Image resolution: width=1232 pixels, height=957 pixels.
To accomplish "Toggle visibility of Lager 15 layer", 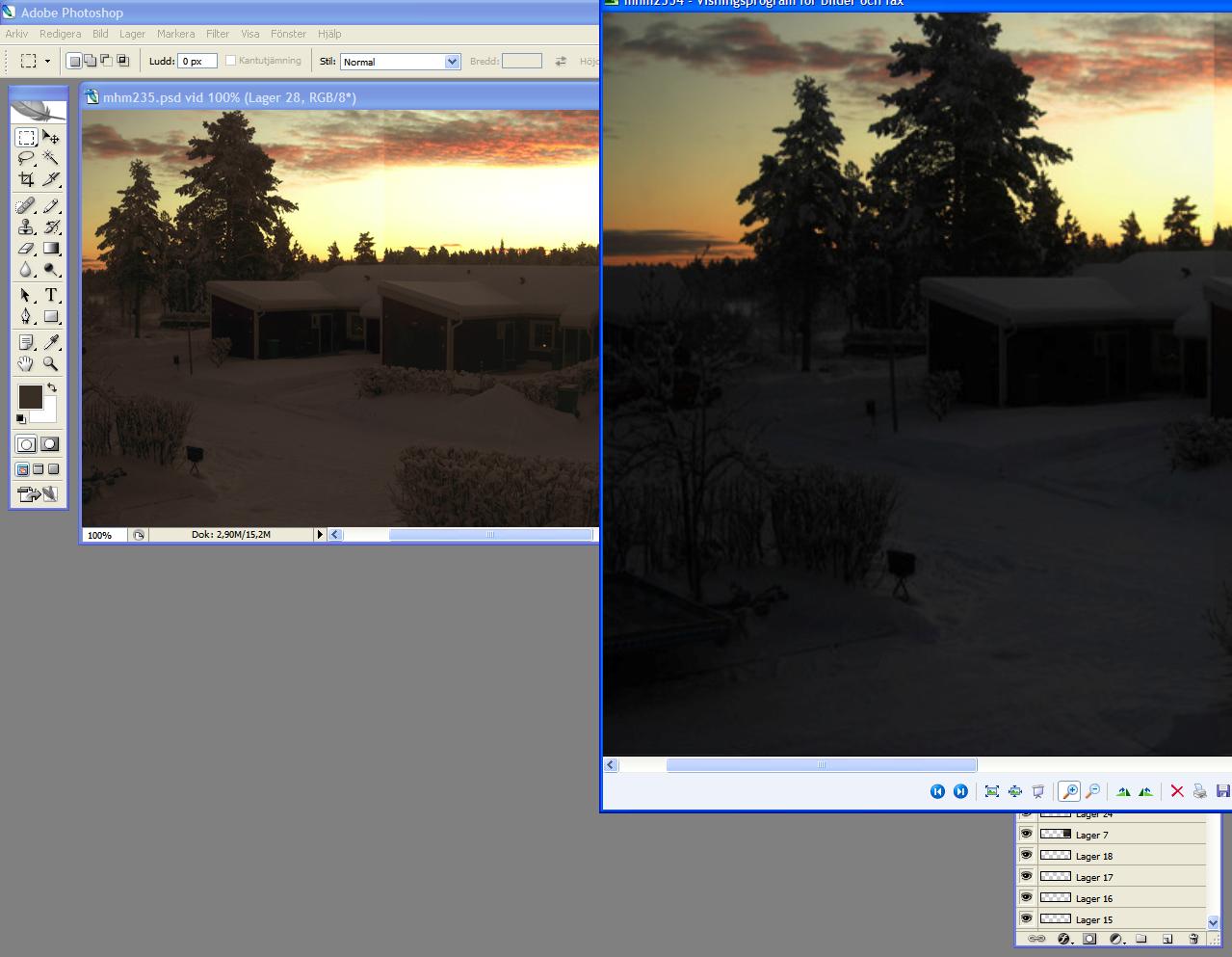I will click(1027, 919).
